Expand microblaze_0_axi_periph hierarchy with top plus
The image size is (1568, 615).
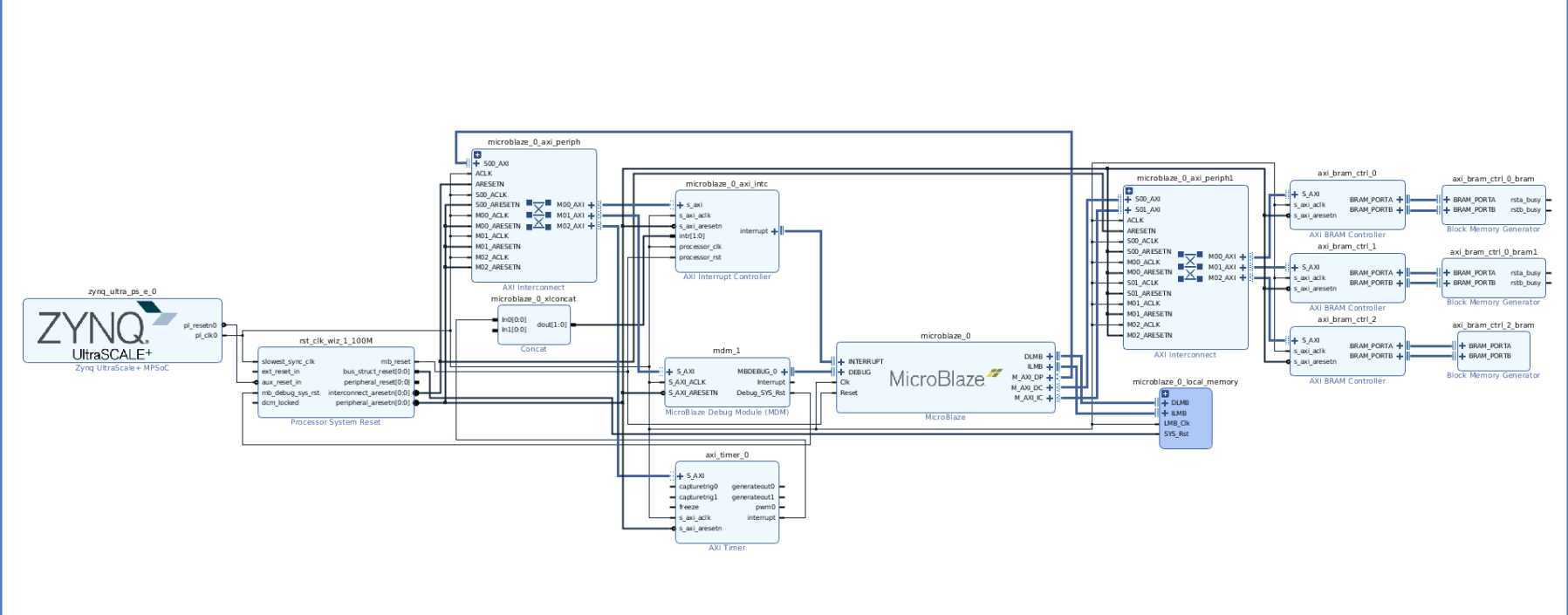pos(477,154)
